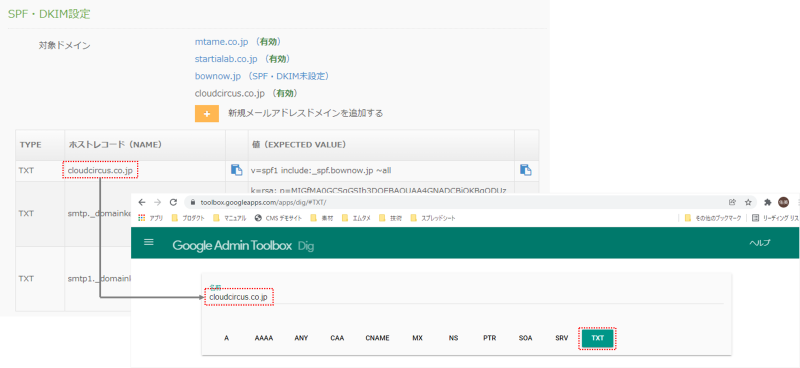Open the browser extensions puzzle icon

[767, 202]
